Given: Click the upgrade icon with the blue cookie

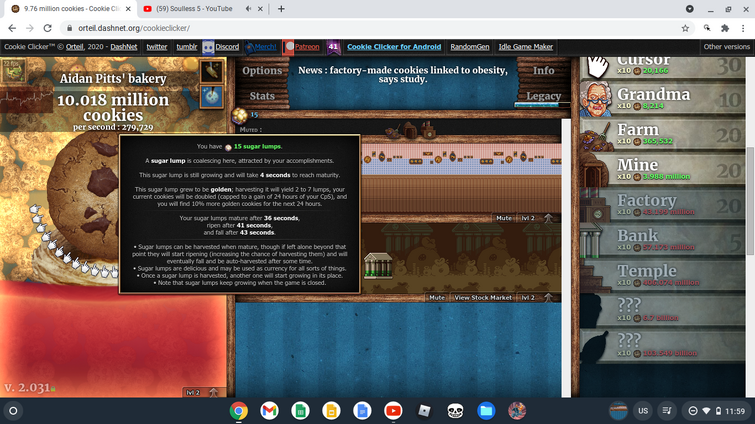Looking at the screenshot, I should (x=212, y=97).
